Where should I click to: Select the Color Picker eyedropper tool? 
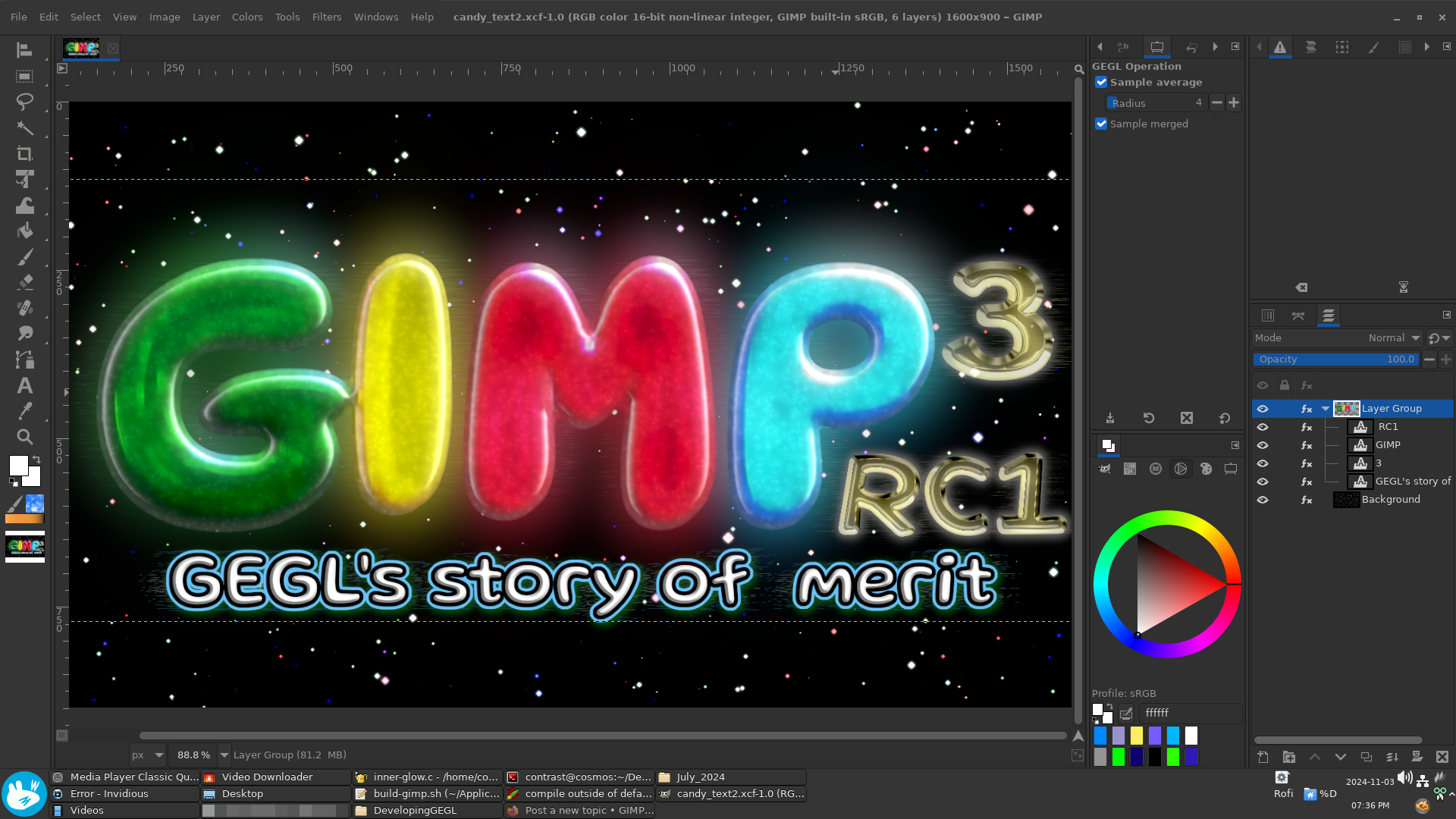[24, 411]
